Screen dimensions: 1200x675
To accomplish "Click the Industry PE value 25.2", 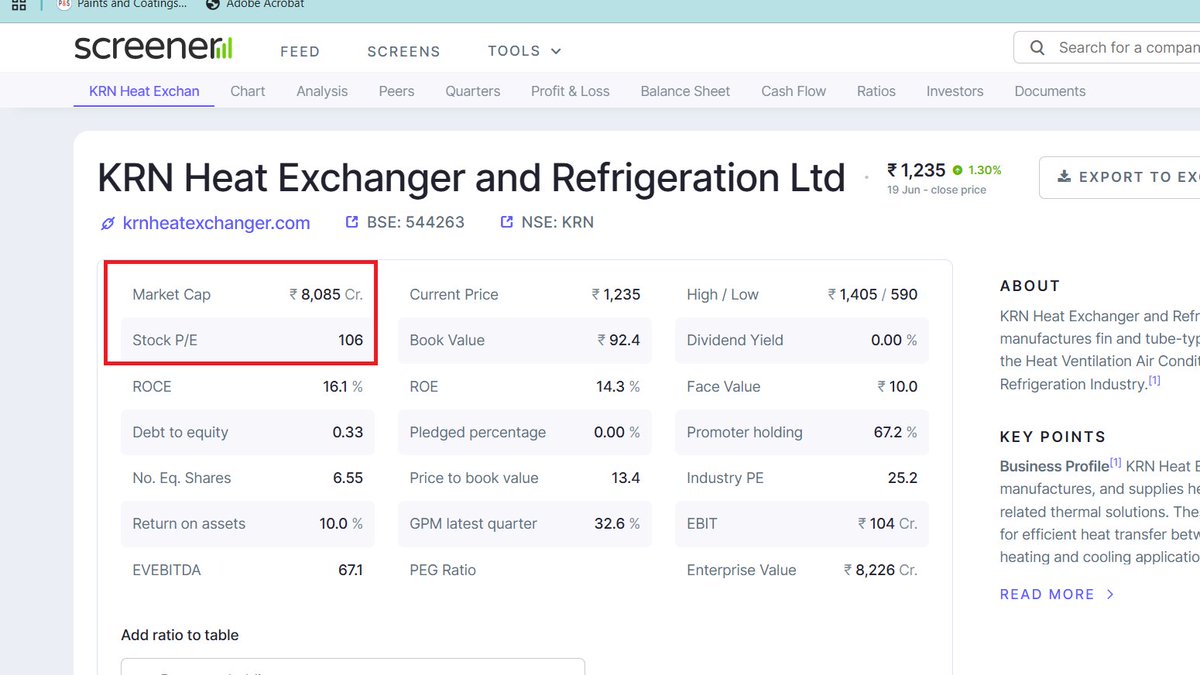I will 903,478.
